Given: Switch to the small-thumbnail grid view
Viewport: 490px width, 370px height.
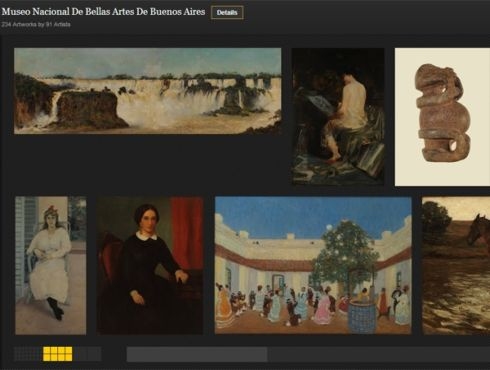Looking at the screenshot, I should 28,354.
